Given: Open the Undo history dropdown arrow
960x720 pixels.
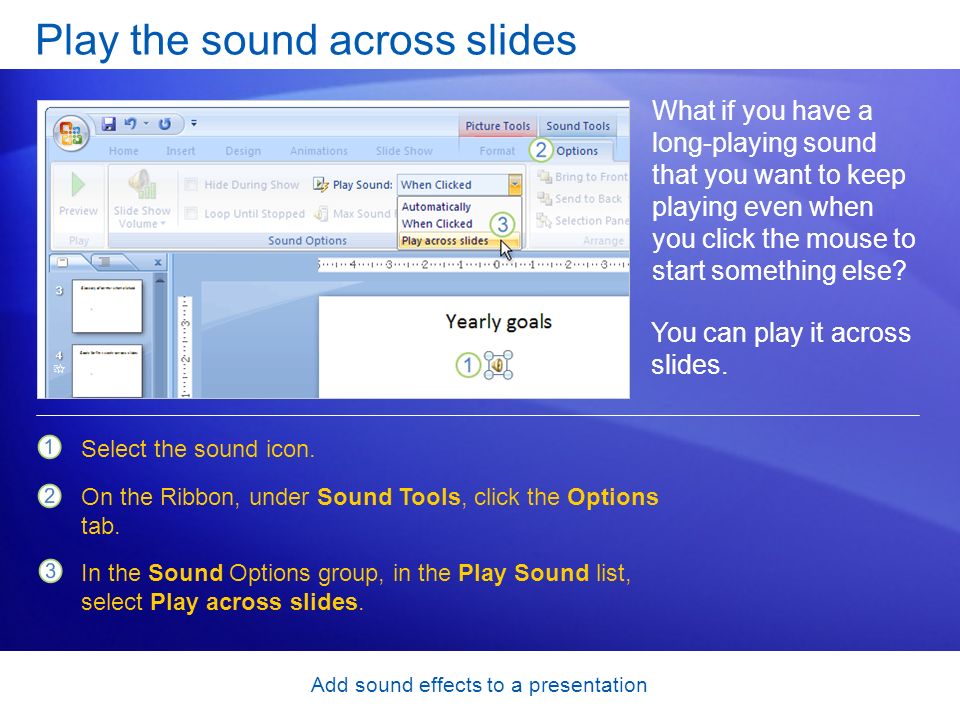Looking at the screenshot, I should (146, 124).
